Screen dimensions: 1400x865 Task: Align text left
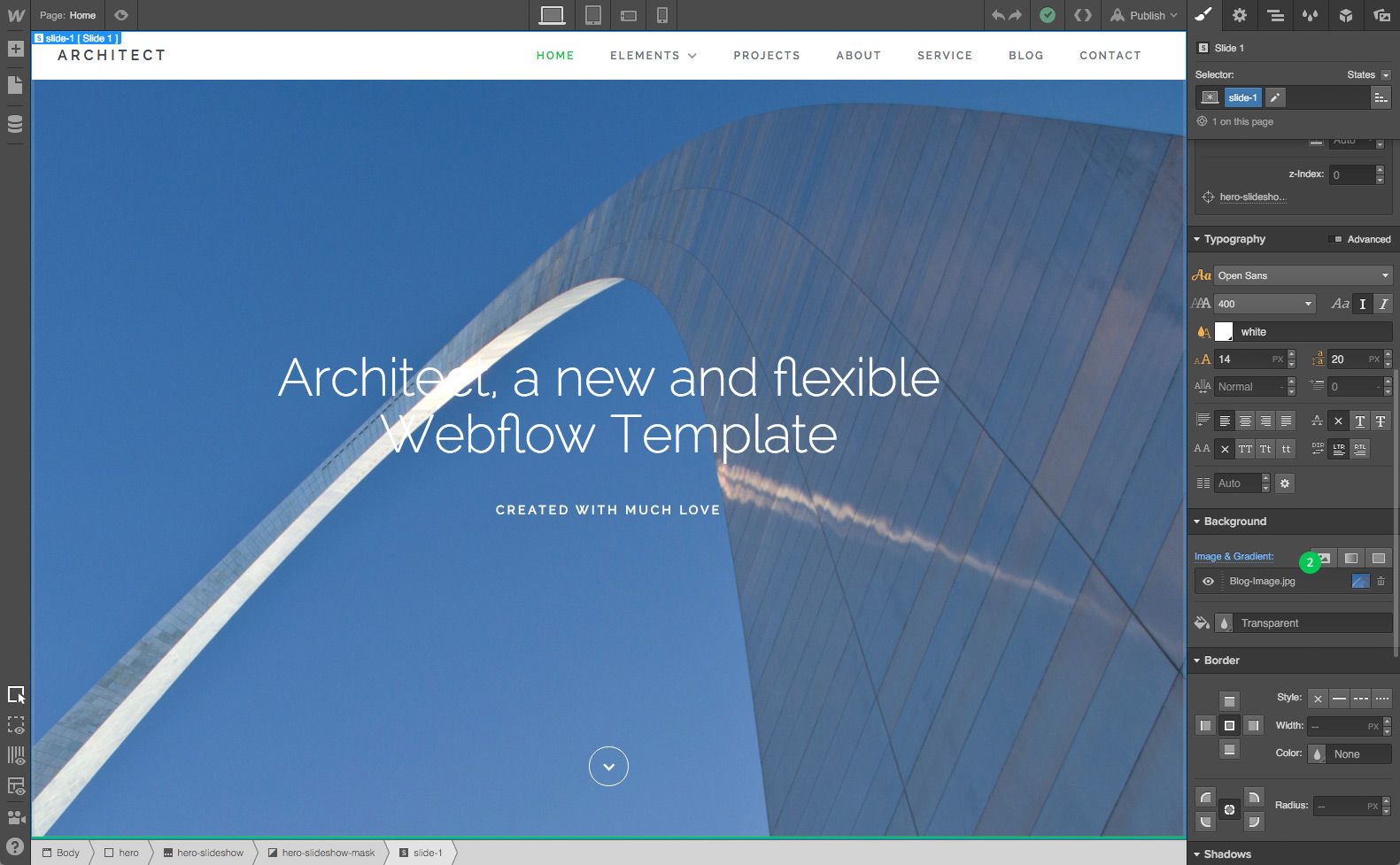(1225, 421)
